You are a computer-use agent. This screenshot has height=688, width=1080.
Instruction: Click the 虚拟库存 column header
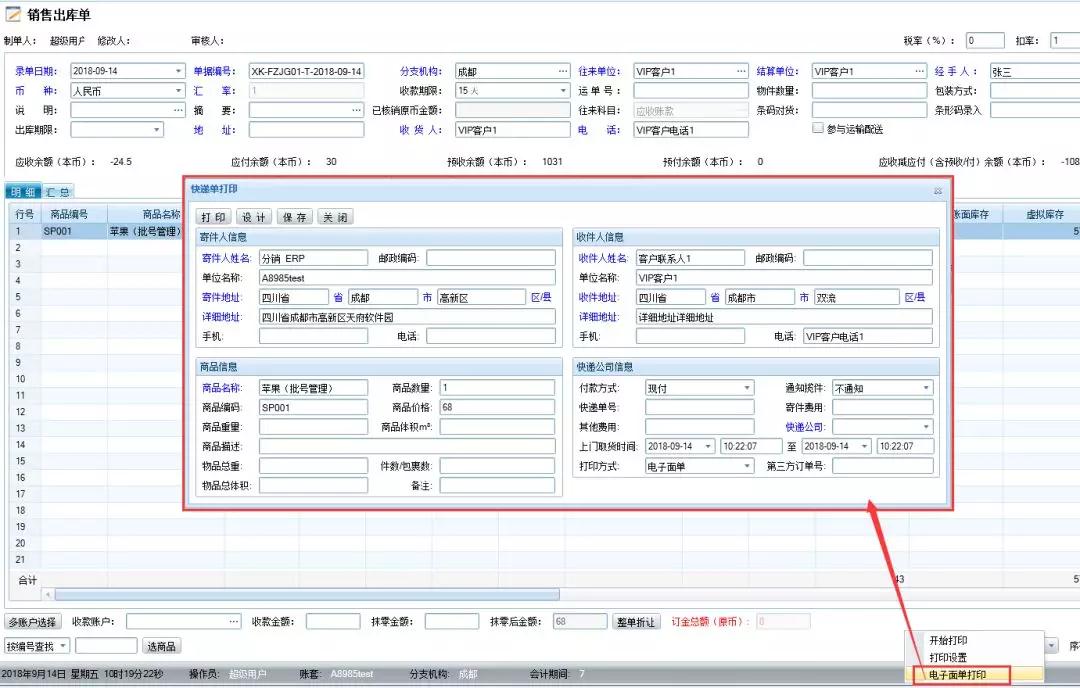(x=1045, y=214)
